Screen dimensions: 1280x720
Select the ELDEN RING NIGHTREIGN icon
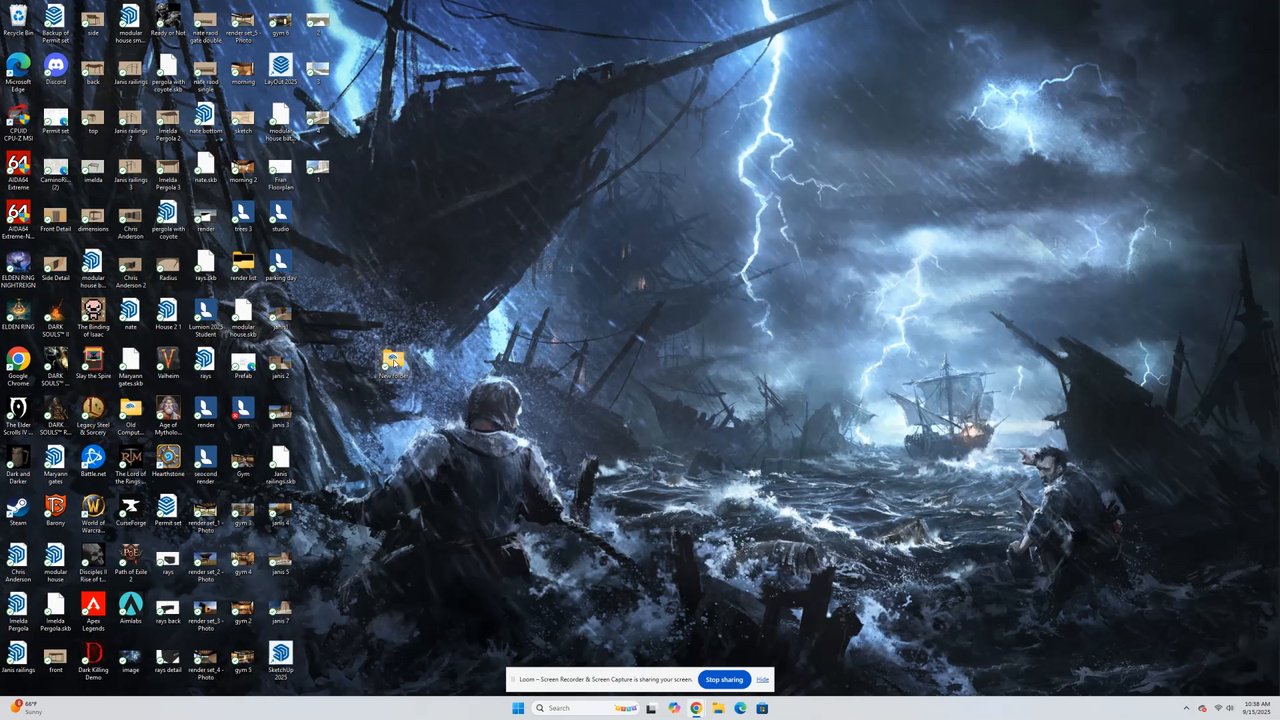18,270
